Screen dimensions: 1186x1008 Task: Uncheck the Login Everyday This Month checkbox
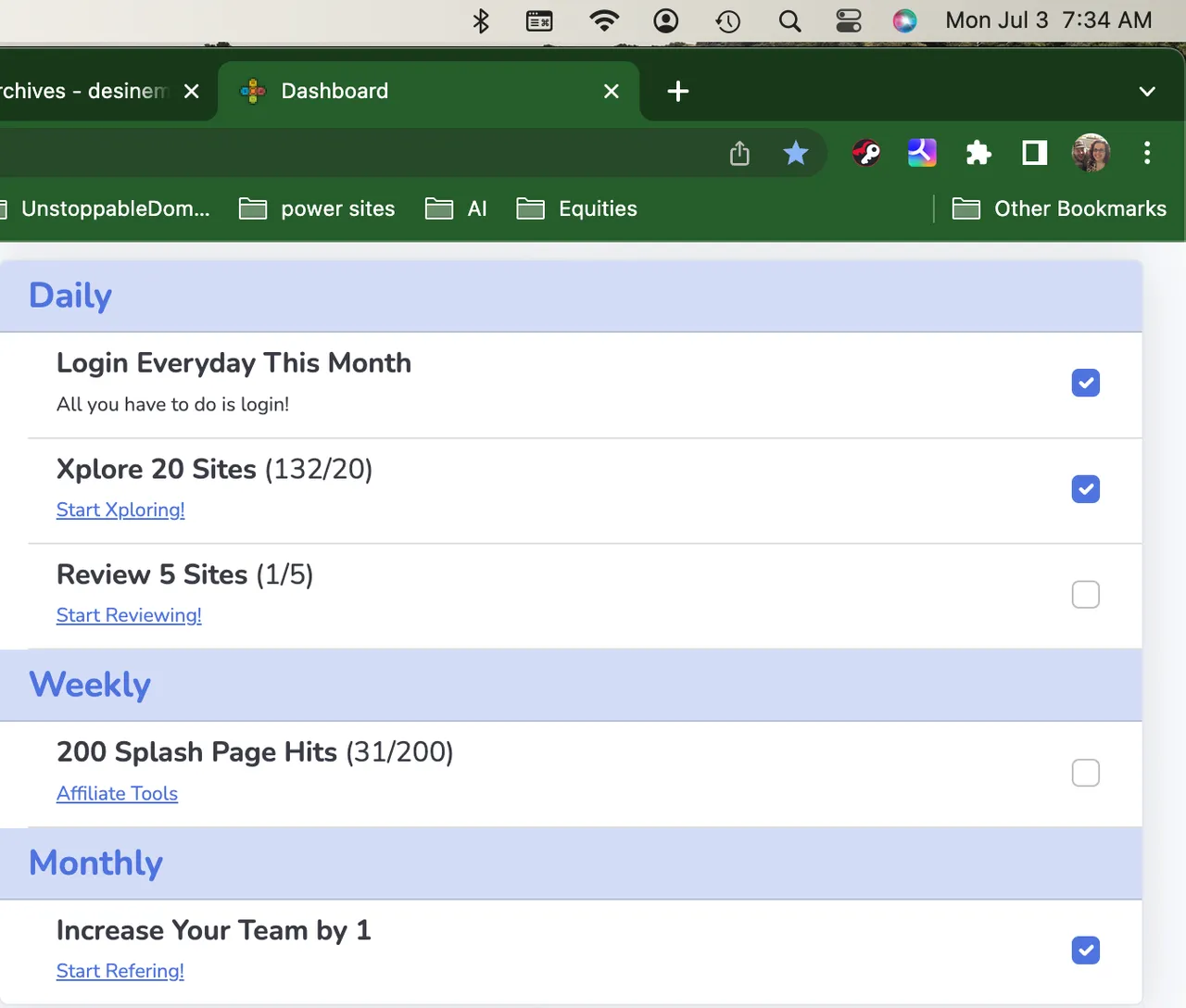[1085, 383]
